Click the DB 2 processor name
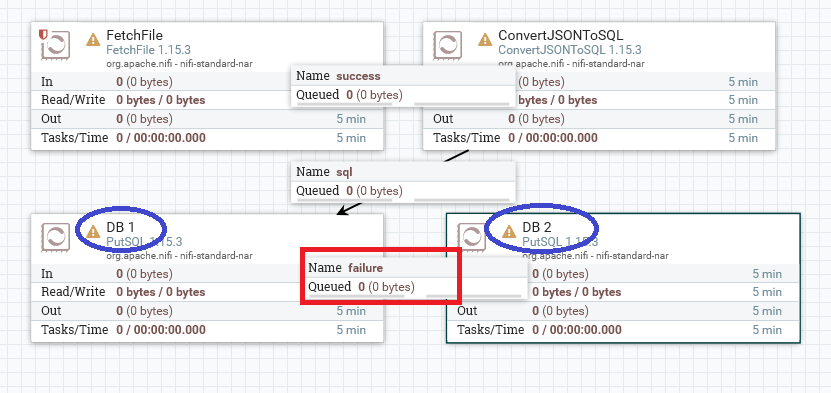 [x=536, y=227]
